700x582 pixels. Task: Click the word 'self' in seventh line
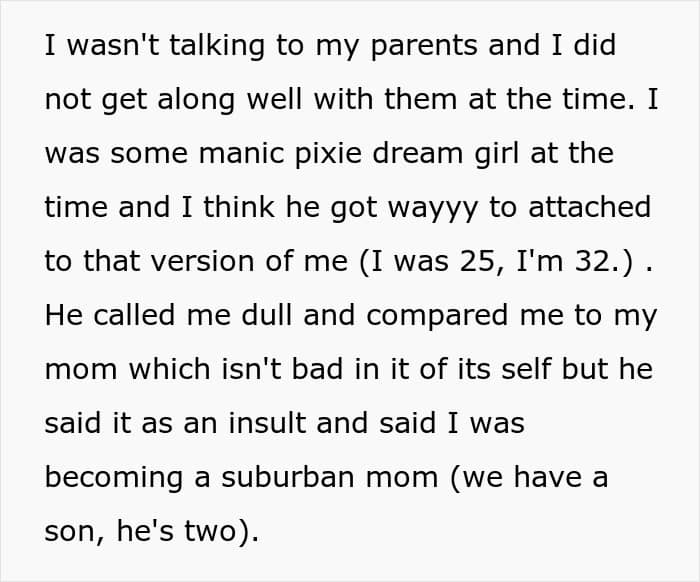[x=526, y=369]
